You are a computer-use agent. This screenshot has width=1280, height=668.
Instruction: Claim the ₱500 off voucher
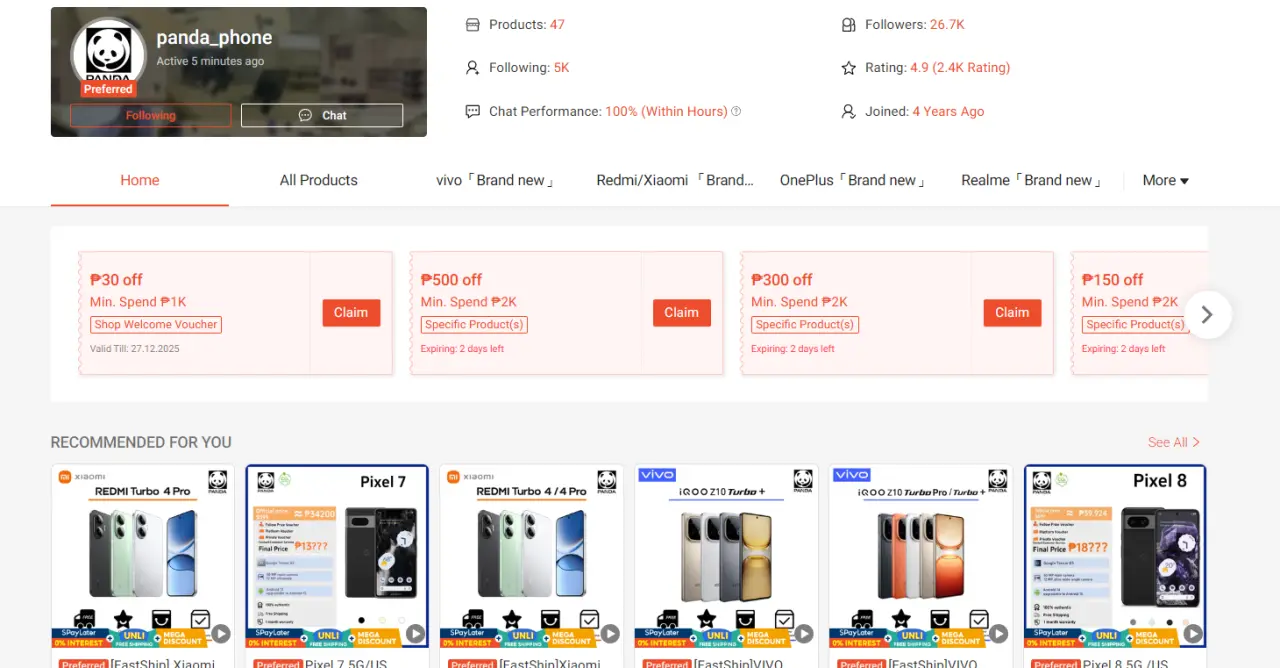coord(682,313)
